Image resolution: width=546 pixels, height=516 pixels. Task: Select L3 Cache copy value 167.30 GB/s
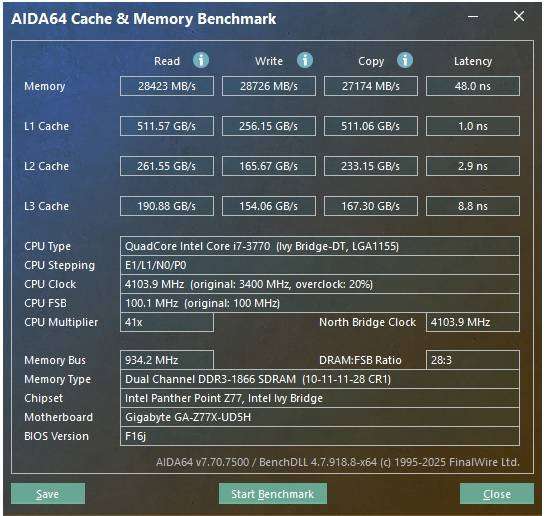click(x=371, y=206)
